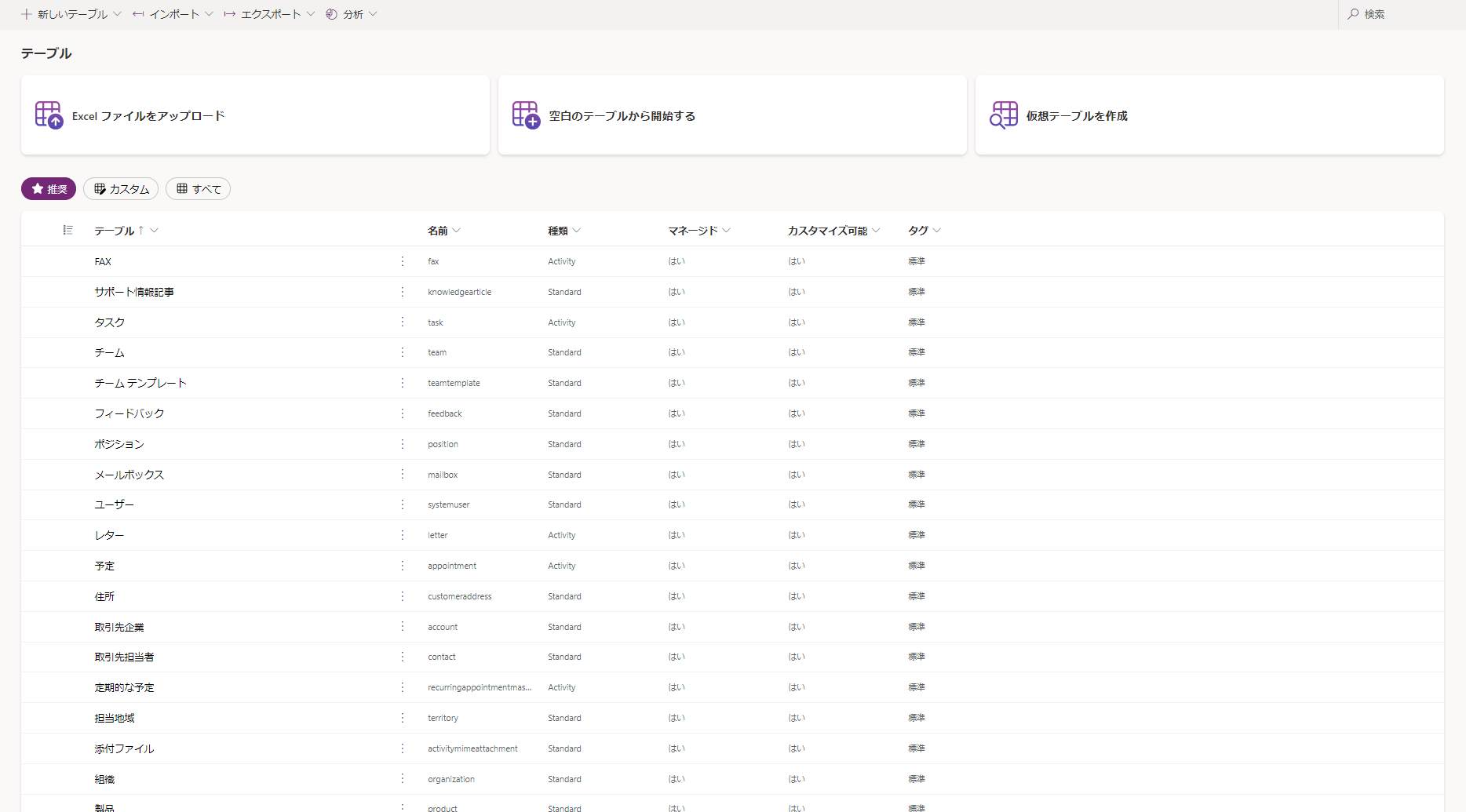Open more options for 定期的な予定 row

pos(403,687)
